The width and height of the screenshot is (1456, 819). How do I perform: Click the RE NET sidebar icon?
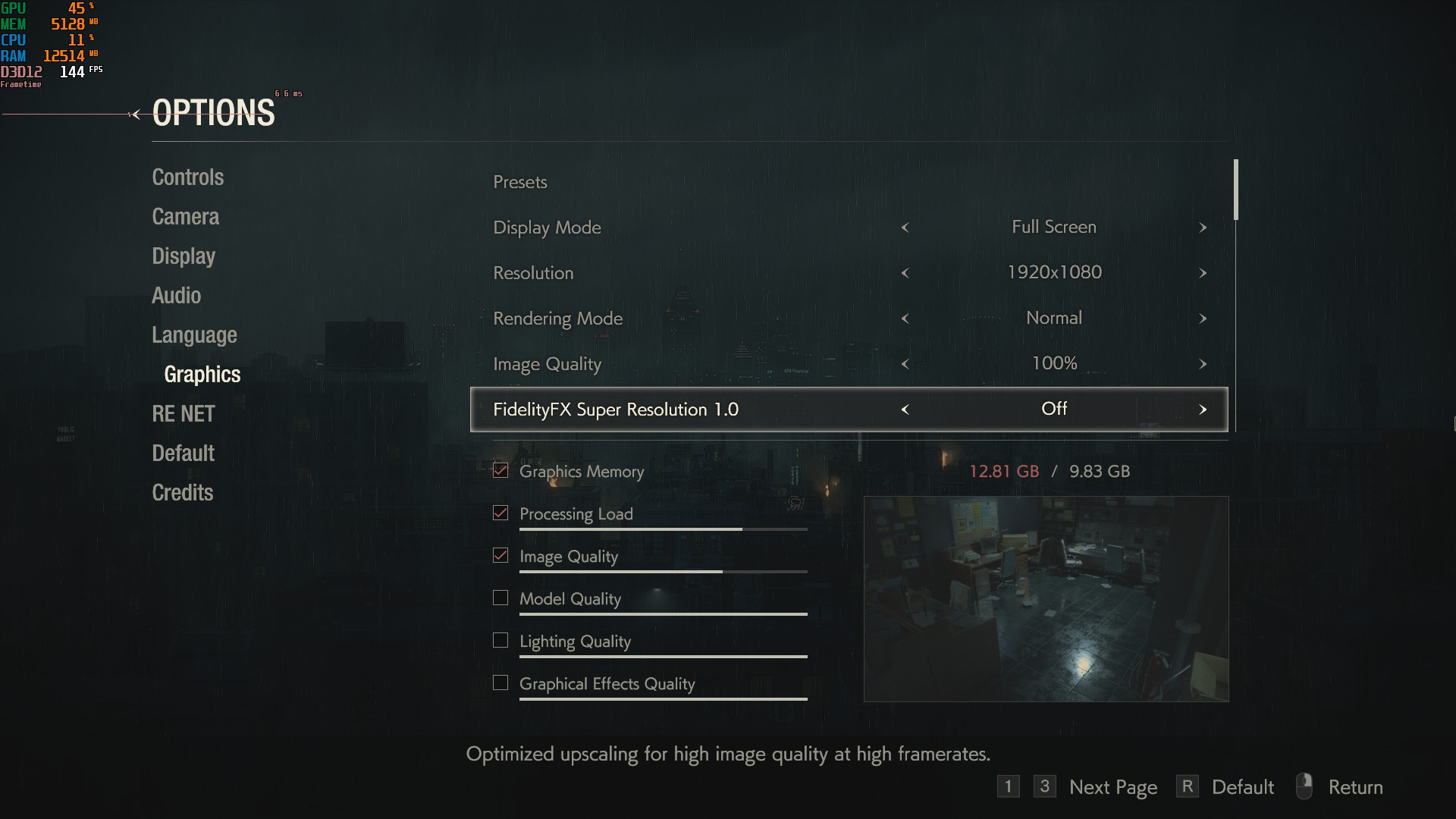182,413
